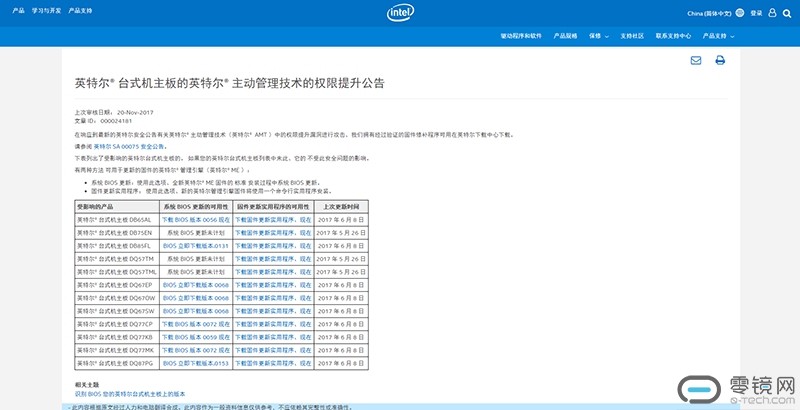Print the page with the printer icon
The width and height of the screenshot is (800, 410).
tap(720, 60)
